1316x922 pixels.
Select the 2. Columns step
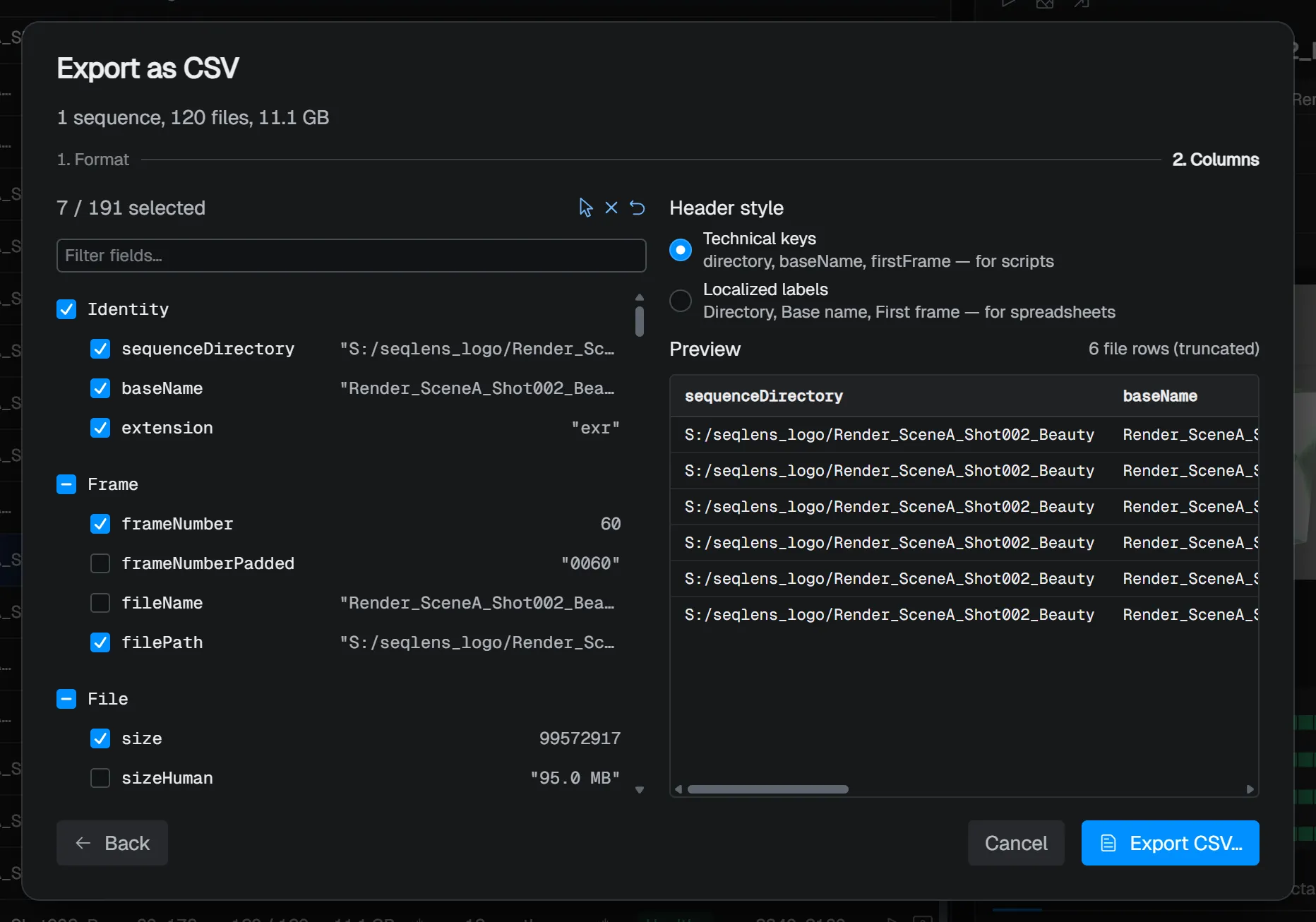click(x=1216, y=160)
